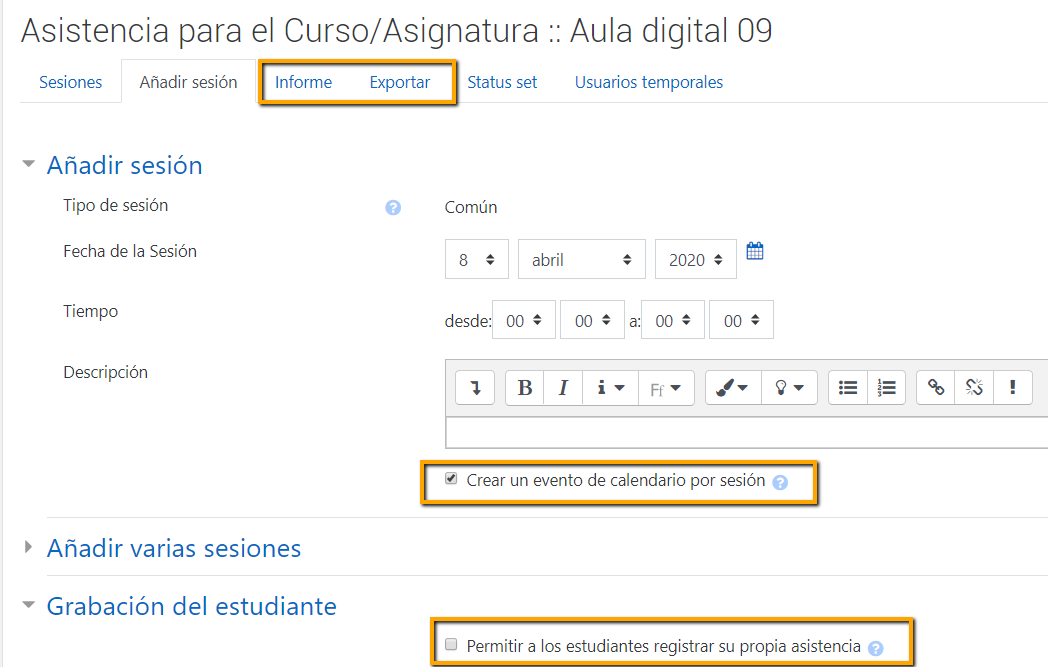The width and height of the screenshot is (1048, 667).
Task: Open the Status set tab
Action: [502, 82]
